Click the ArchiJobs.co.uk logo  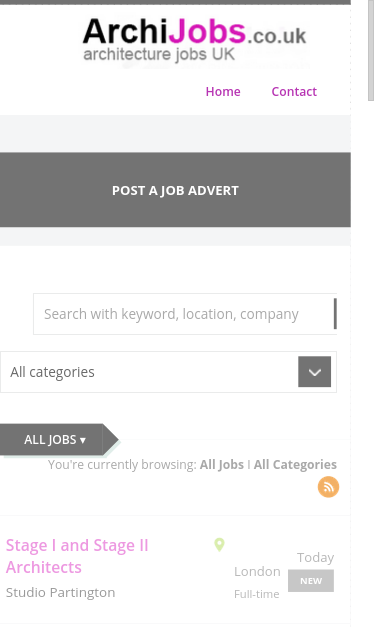pyautogui.click(x=195, y=42)
